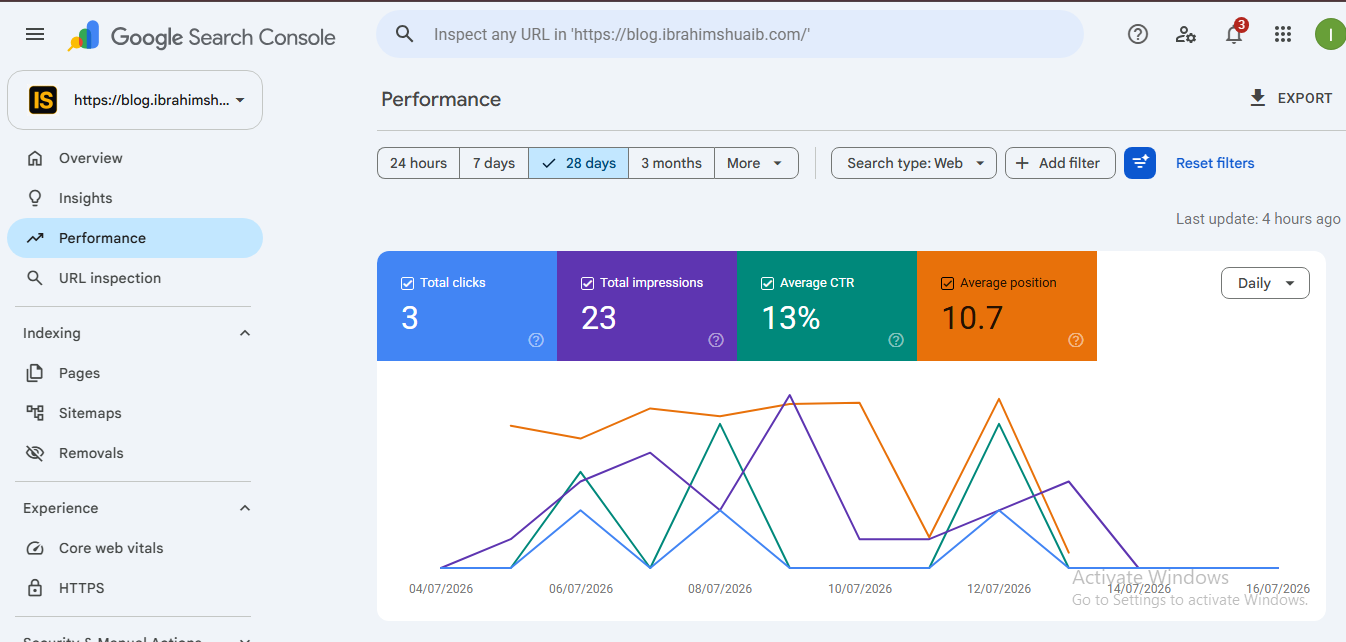The width and height of the screenshot is (1346, 642).
Task: Click the Export download icon
Action: (x=1258, y=98)
